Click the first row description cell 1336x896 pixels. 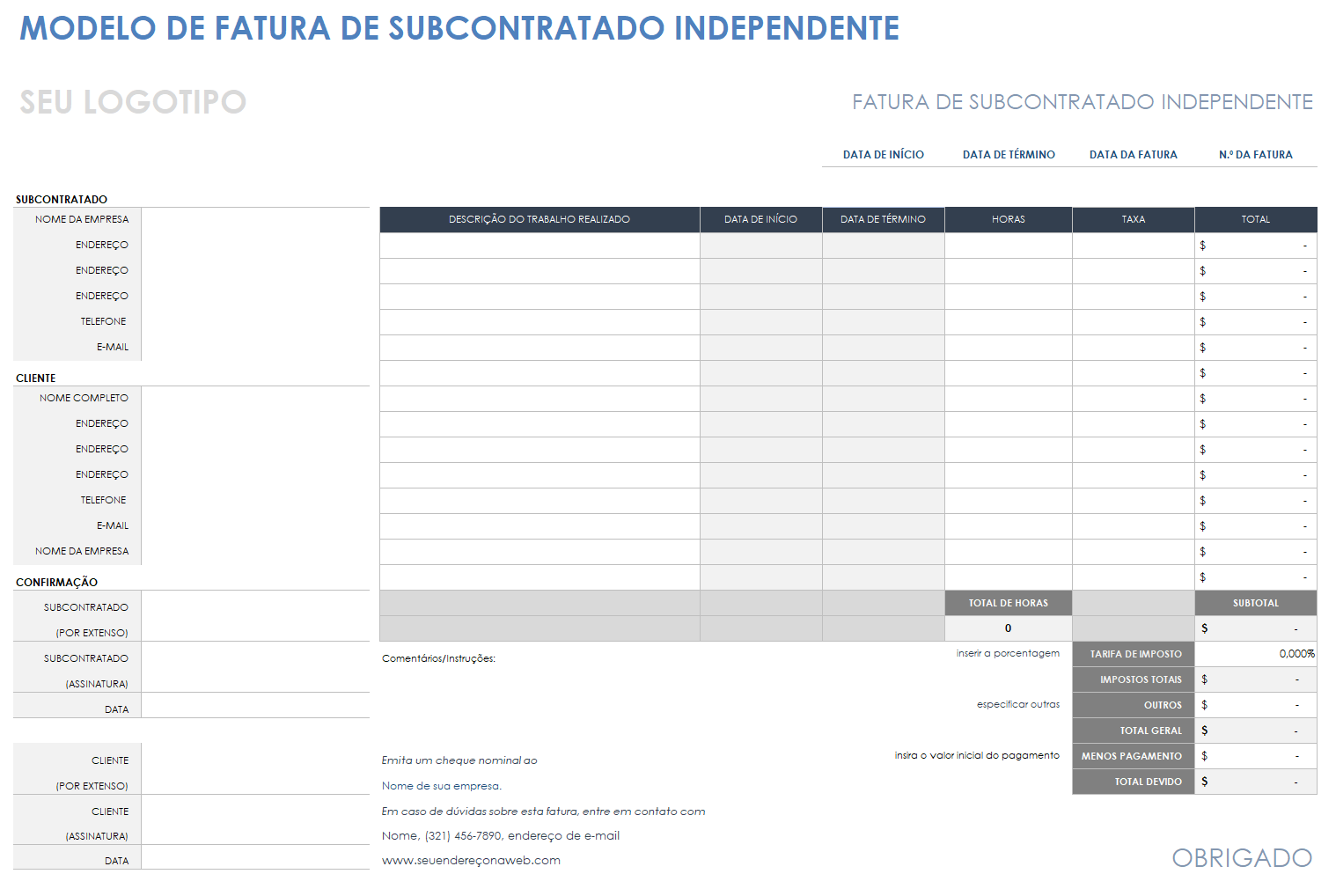tap(540, 246)
